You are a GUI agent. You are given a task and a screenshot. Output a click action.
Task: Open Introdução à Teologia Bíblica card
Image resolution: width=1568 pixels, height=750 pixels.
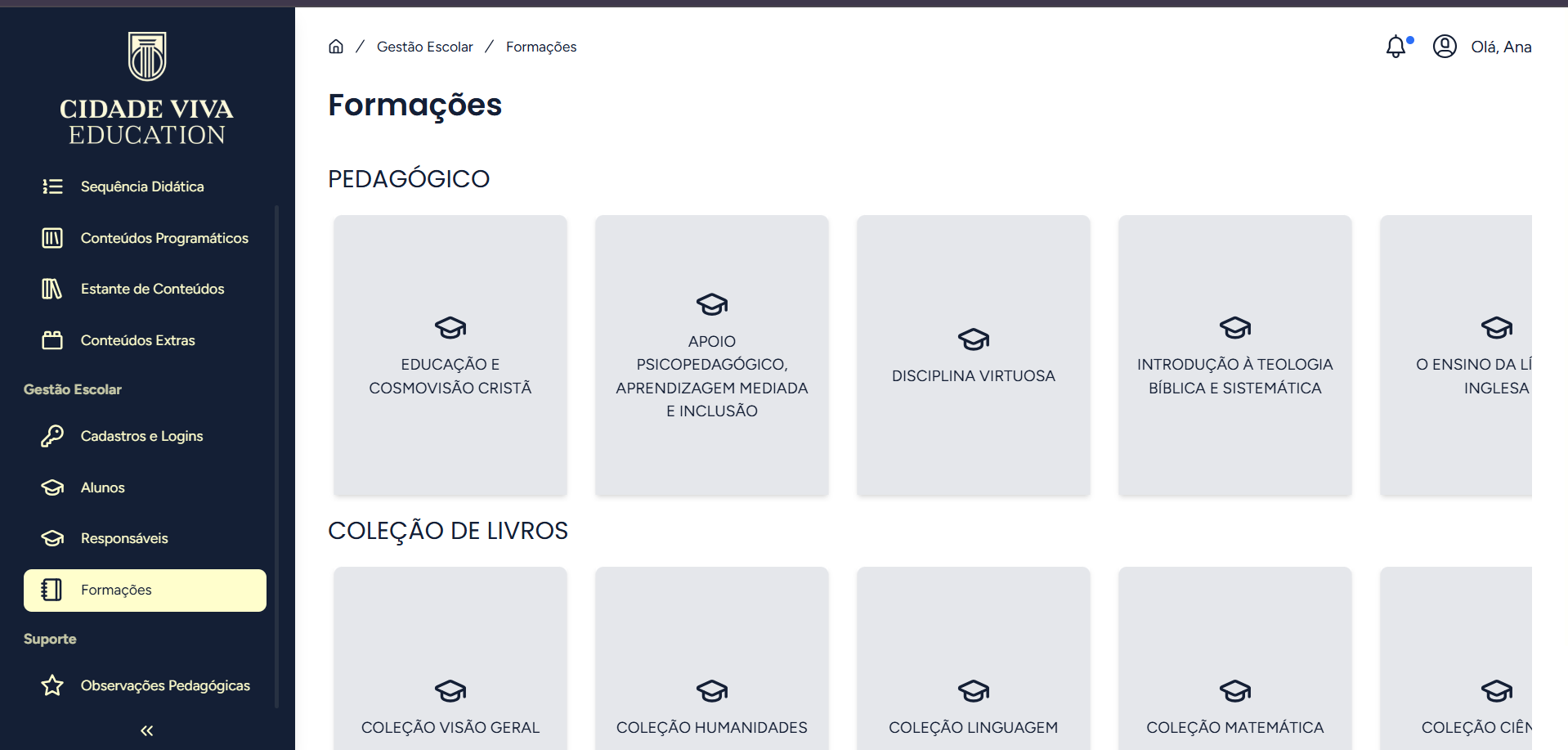click(1234, 356)
